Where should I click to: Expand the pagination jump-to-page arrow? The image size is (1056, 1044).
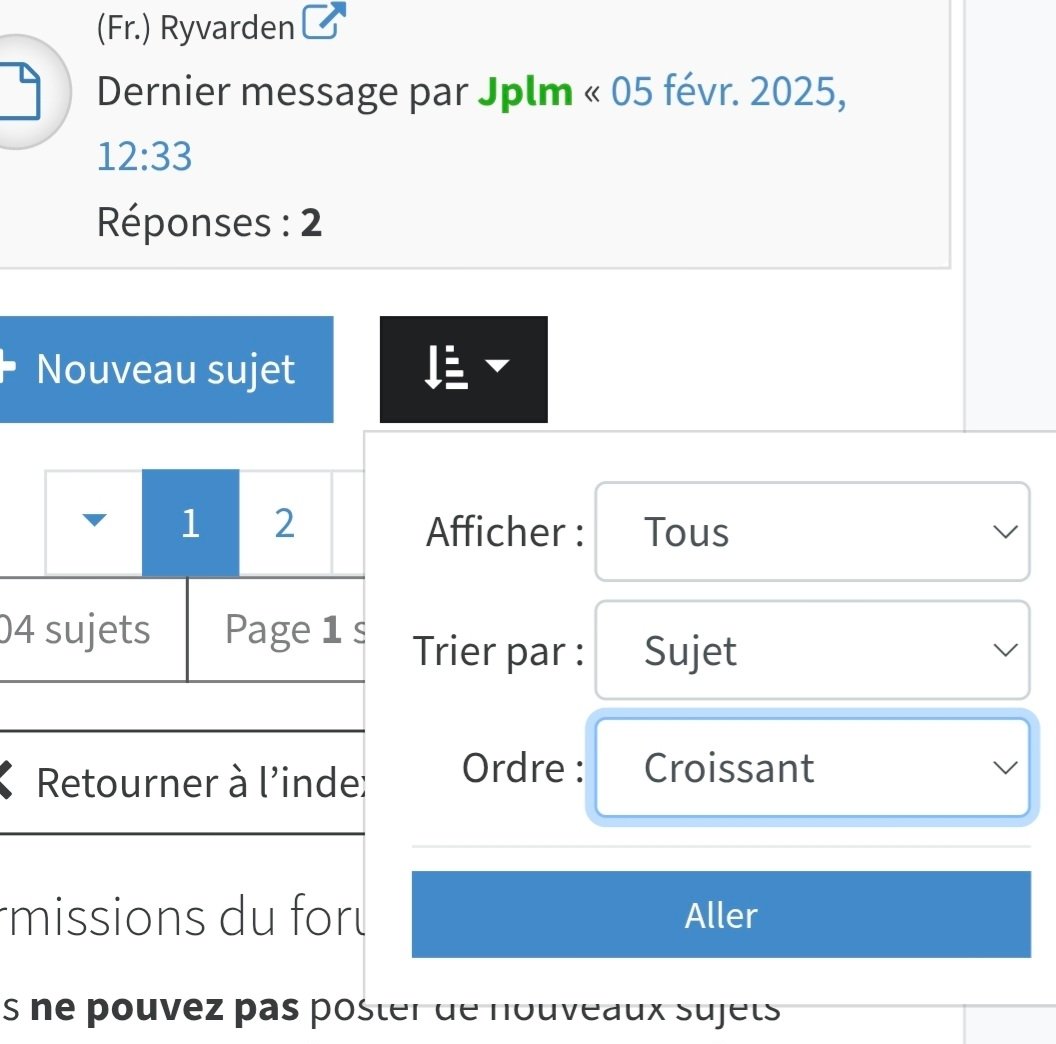(94, 522)
